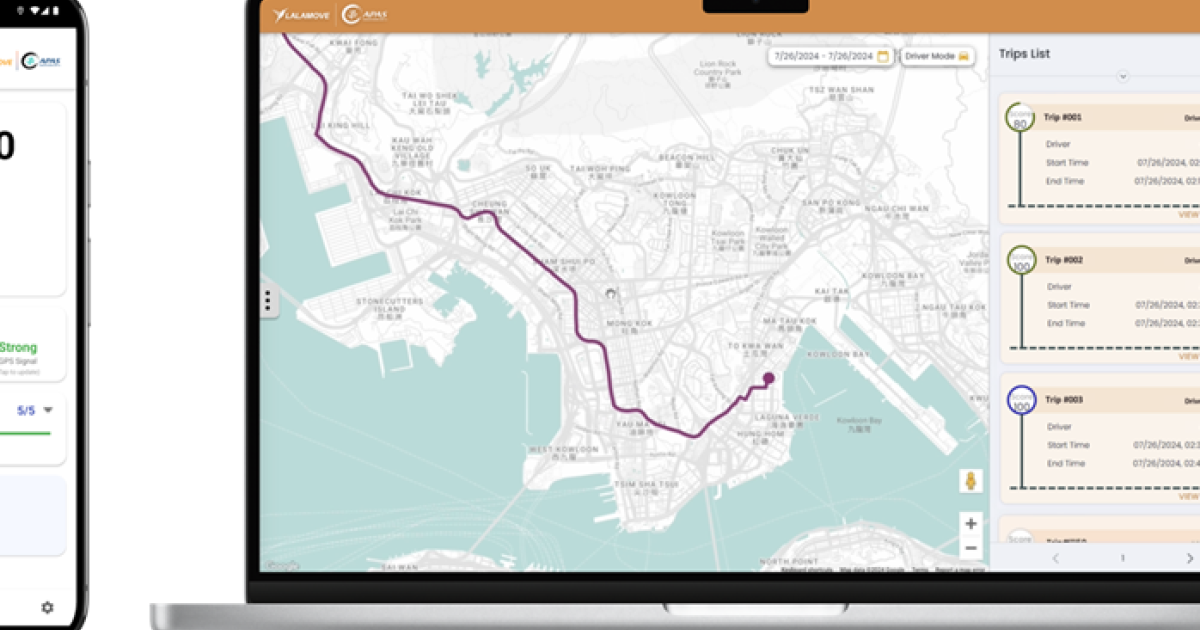Go to previous page of trips list
Screen dimensions: 1200x630
click(x=1056, y=558)
